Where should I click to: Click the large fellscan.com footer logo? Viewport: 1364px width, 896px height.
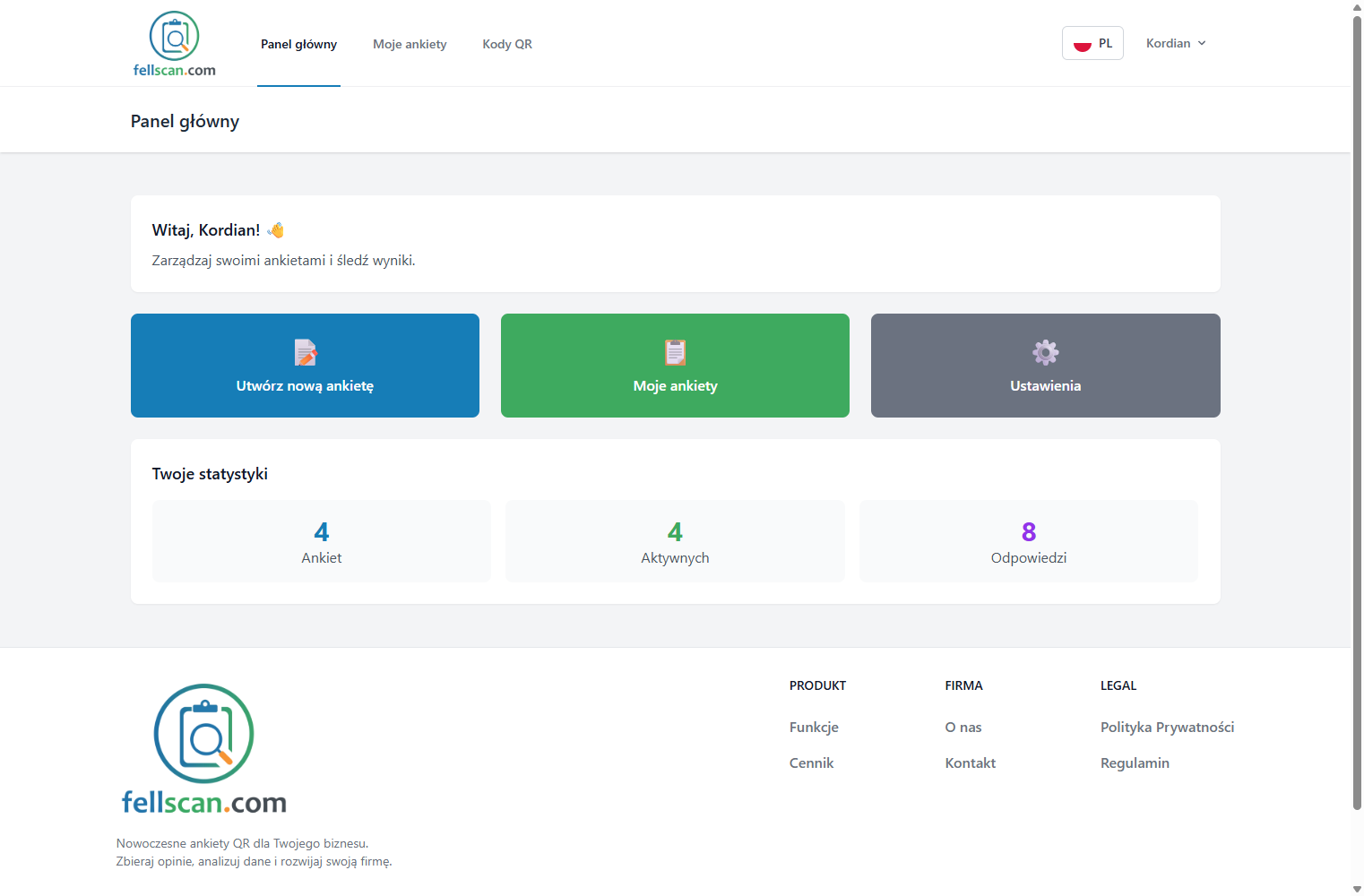(203, 749)
